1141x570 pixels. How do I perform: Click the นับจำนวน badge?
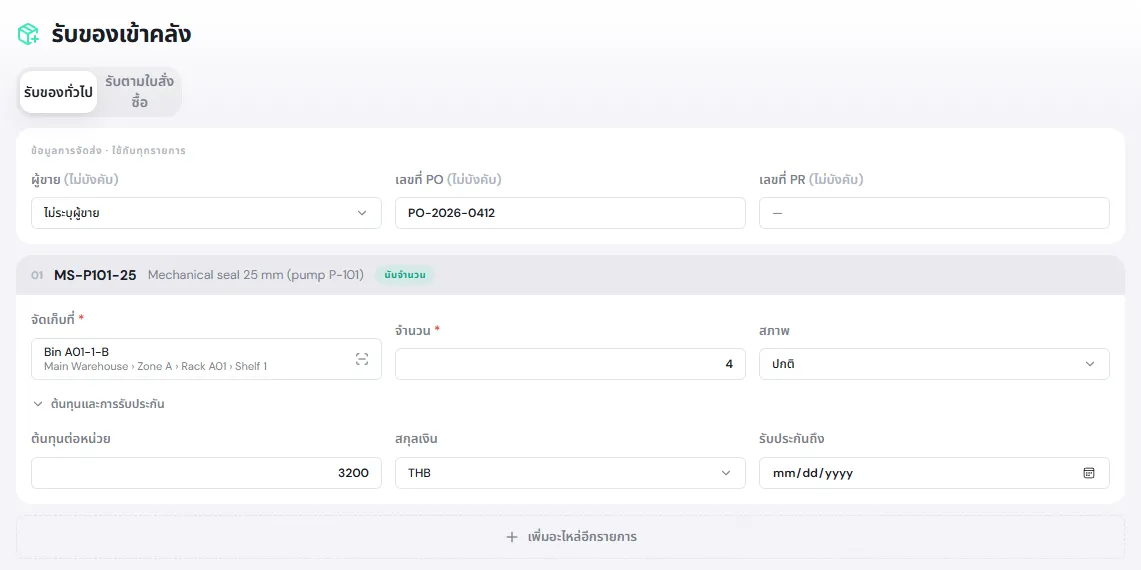[x=405, y=275]
